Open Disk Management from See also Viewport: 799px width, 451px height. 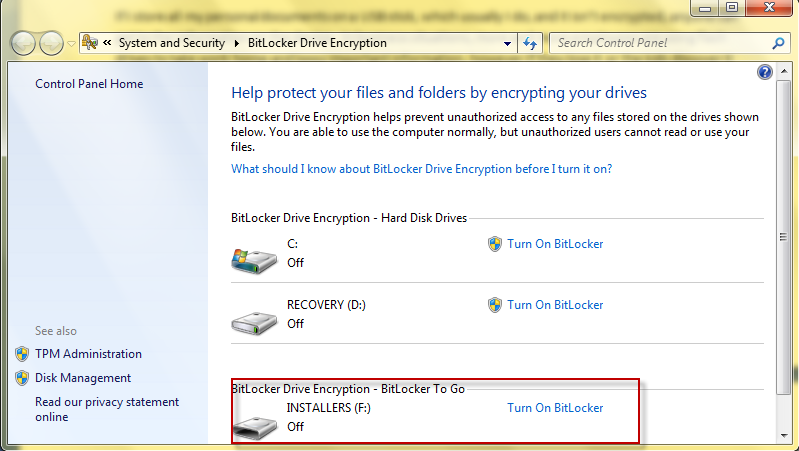(83, 378)
